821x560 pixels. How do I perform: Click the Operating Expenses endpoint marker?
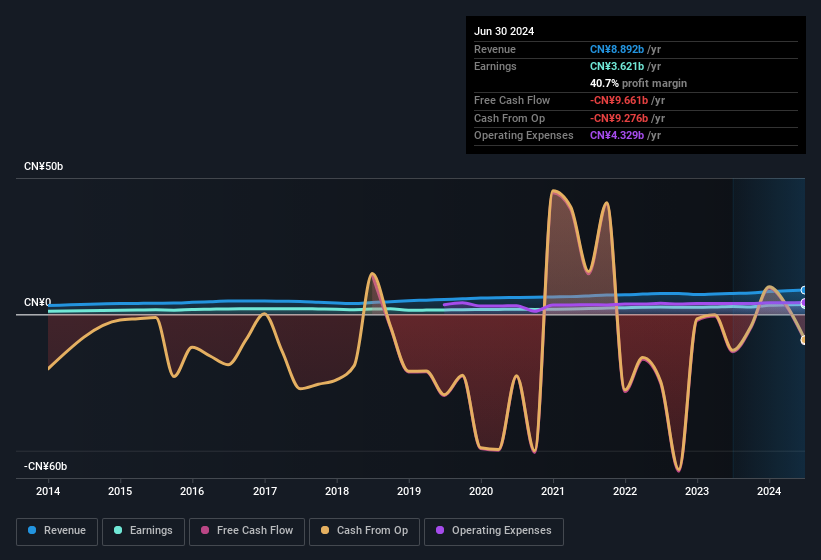pos(804,303)
